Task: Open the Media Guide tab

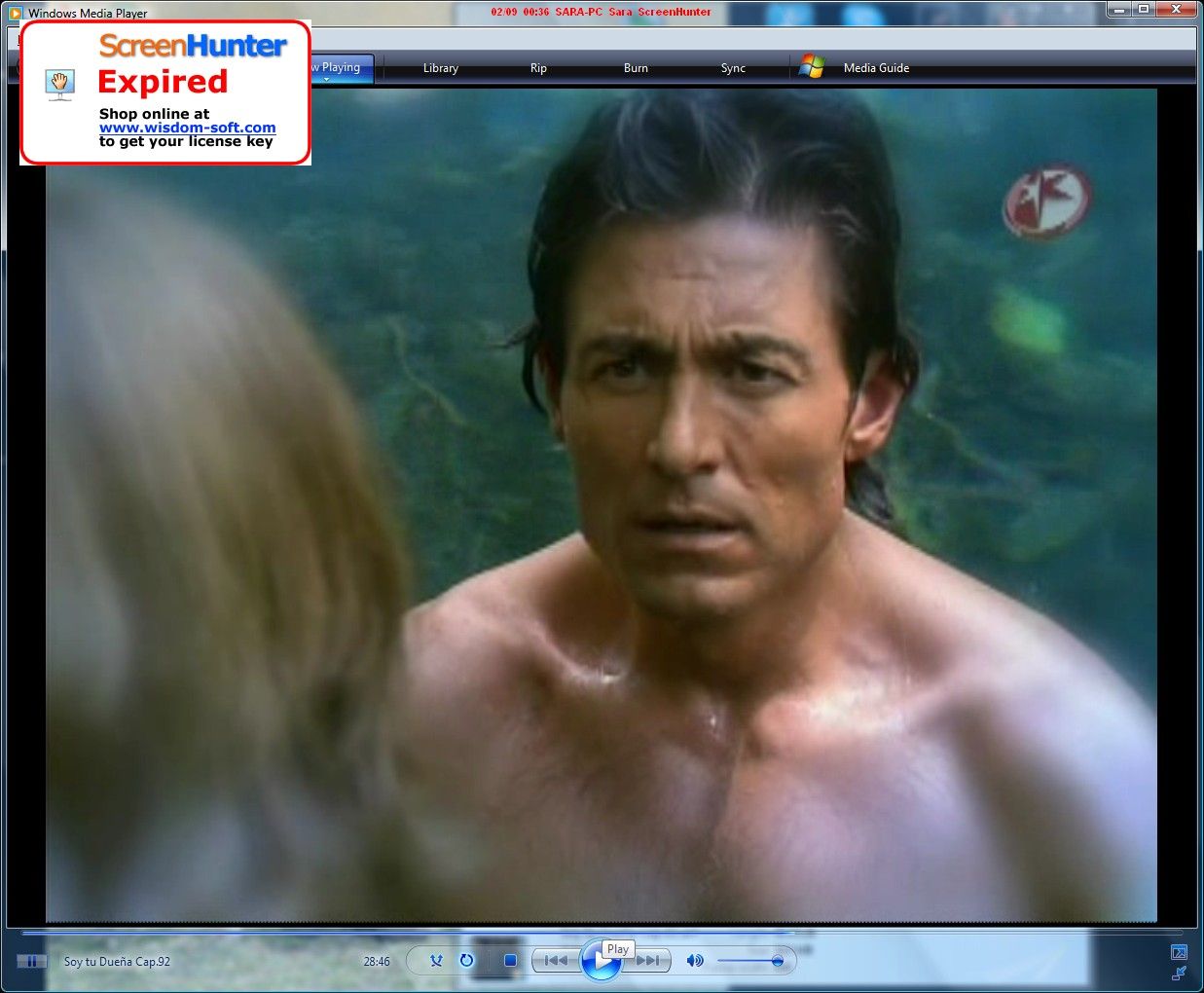Action: tap(877, 68)
